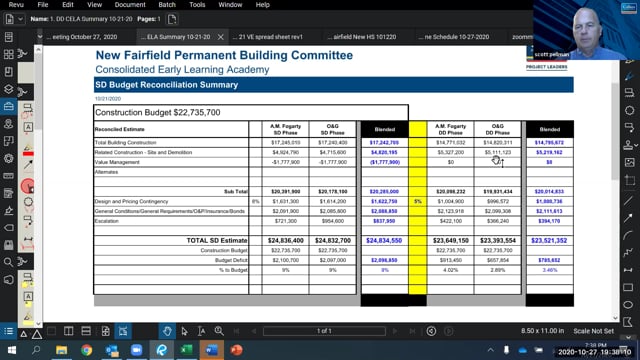The width and height of the screenshot is (640, 360).
Task: Open the Batch menu
Action: point(167,5)
